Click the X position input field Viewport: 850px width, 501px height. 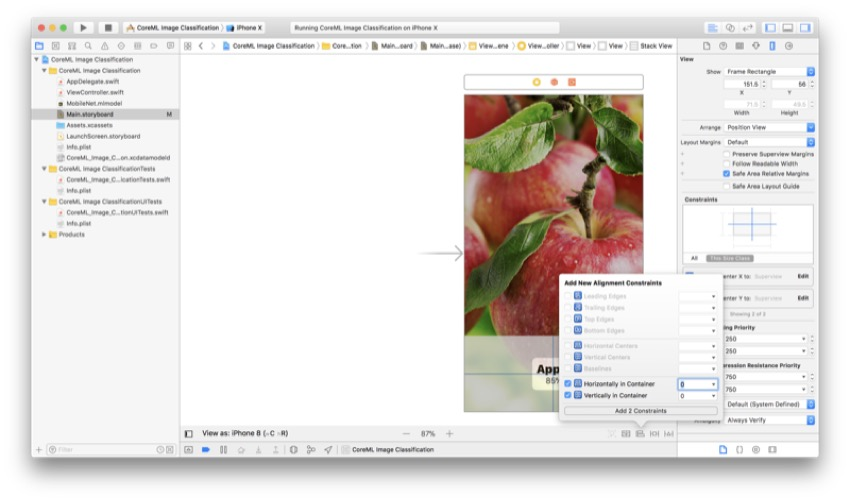click(742, 84)
